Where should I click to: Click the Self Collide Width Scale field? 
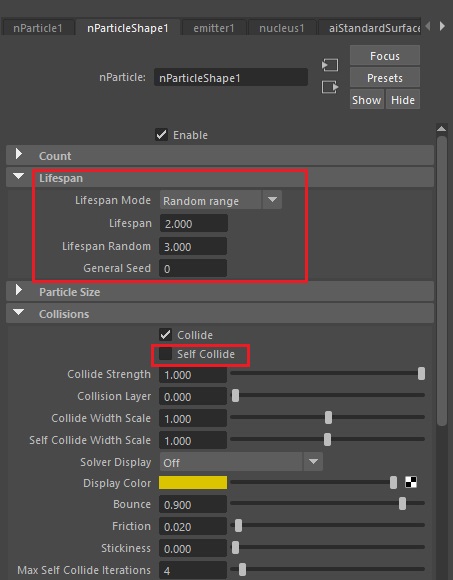coord(193,440)
